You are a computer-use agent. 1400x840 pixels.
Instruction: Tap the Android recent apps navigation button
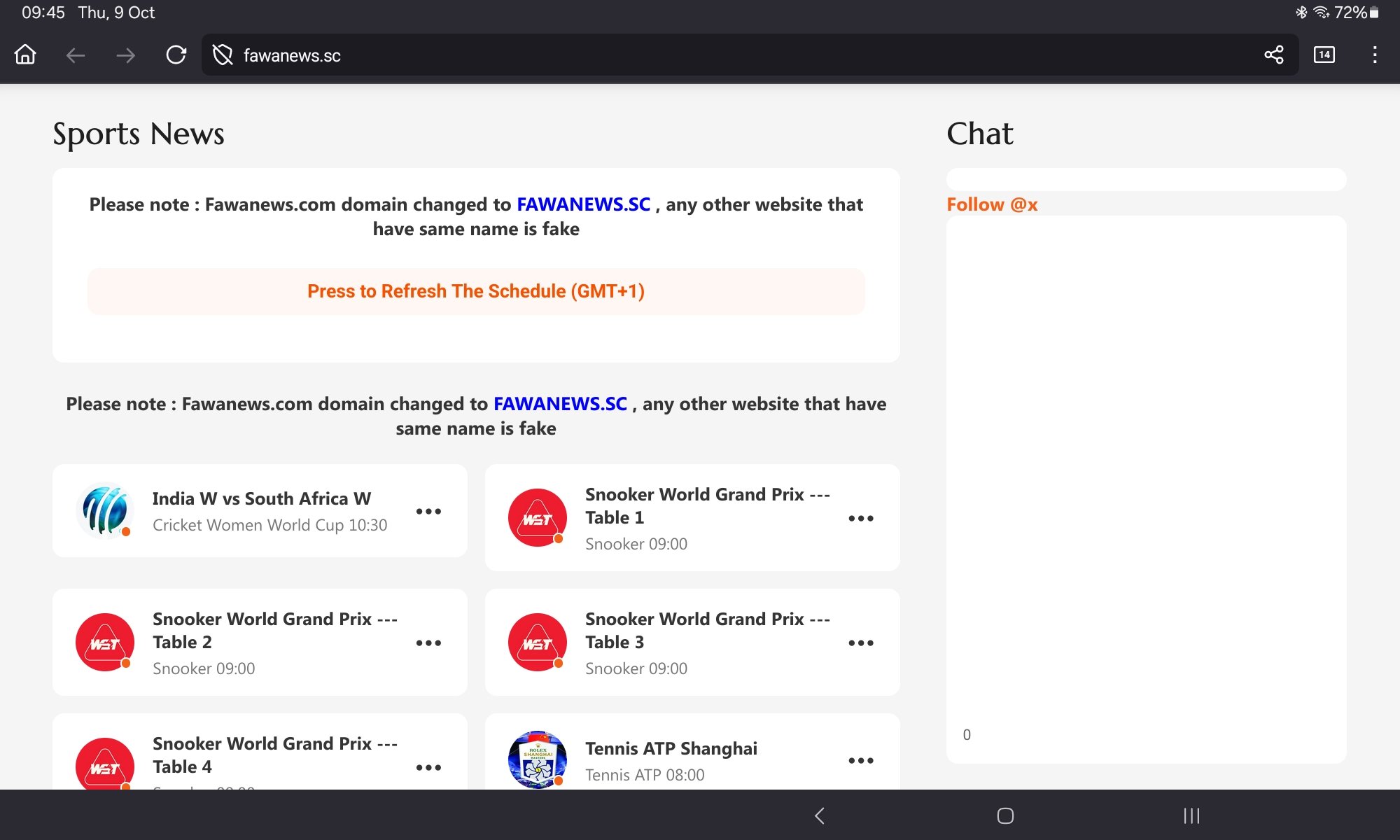pos(1191,815)
